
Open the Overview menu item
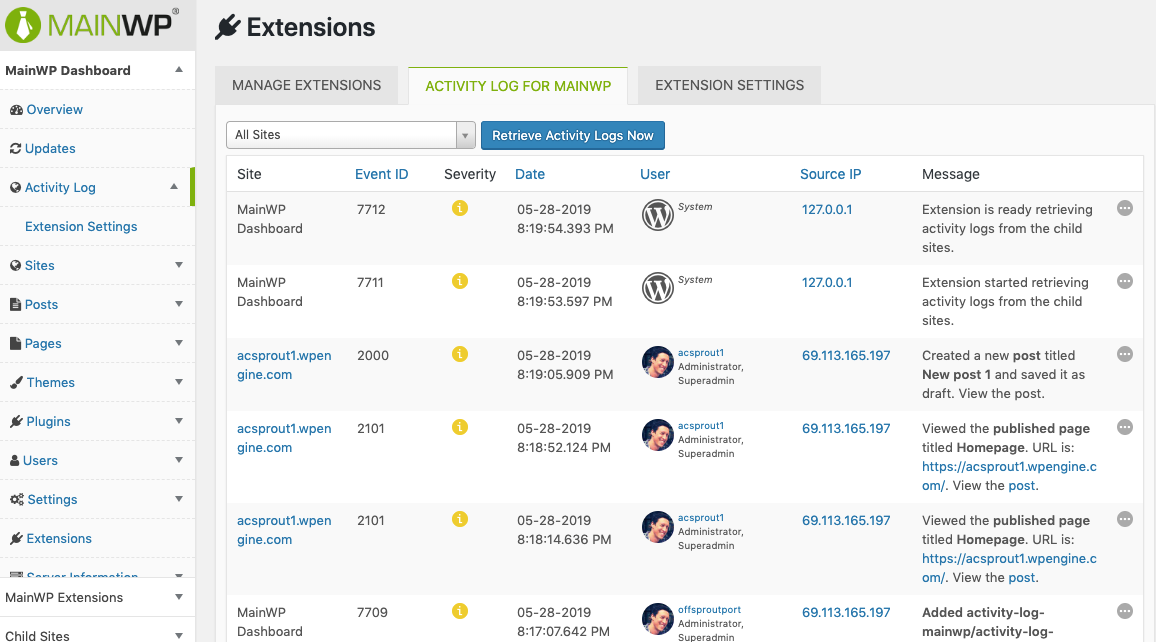55,109
